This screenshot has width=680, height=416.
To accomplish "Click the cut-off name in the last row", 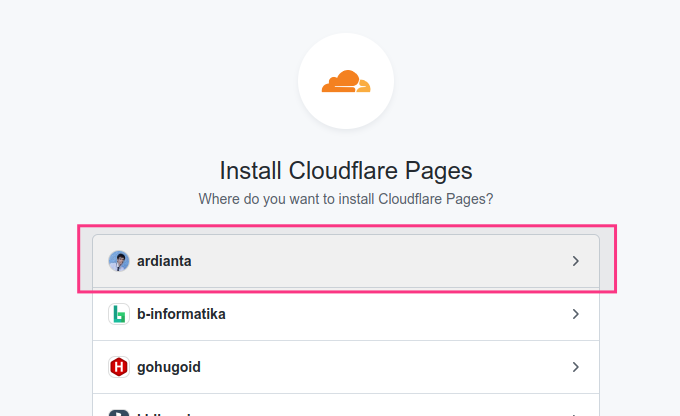I will 165,412.
